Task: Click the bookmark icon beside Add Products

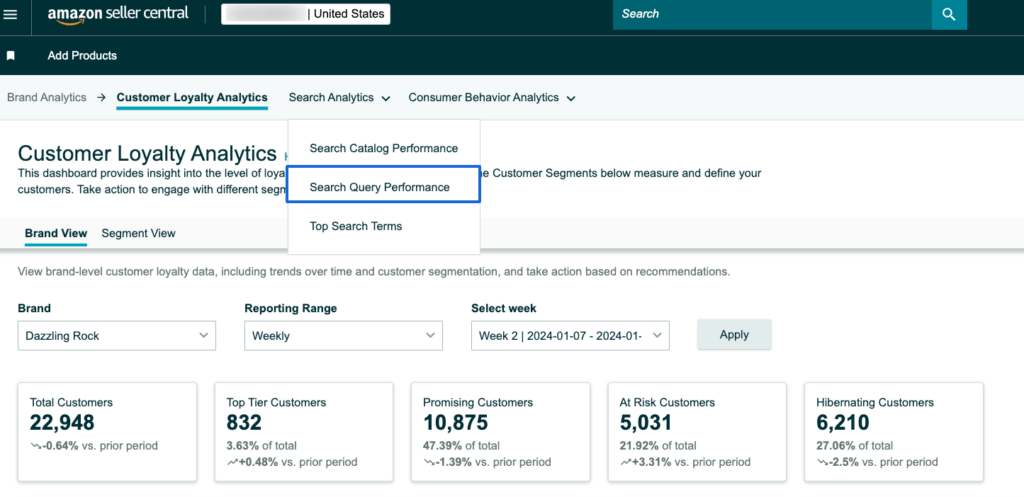Action: (10, 56)
